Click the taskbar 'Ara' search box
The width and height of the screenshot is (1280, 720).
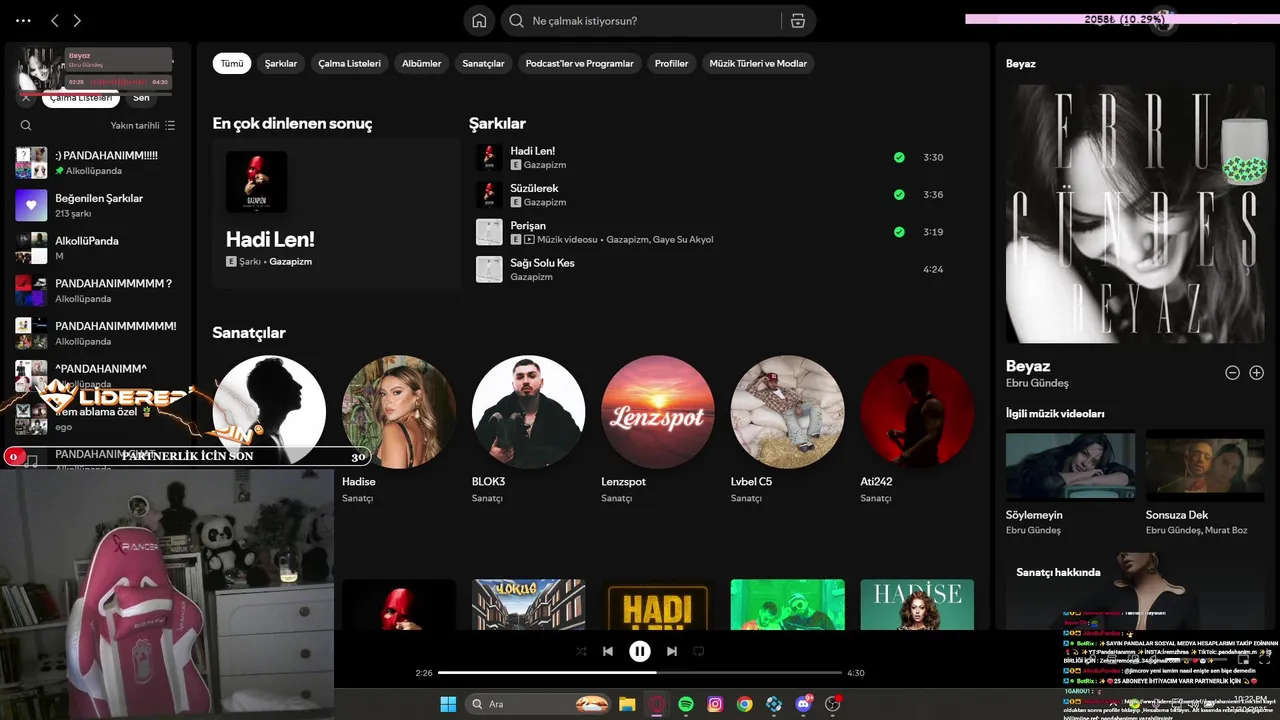[540, 704]
